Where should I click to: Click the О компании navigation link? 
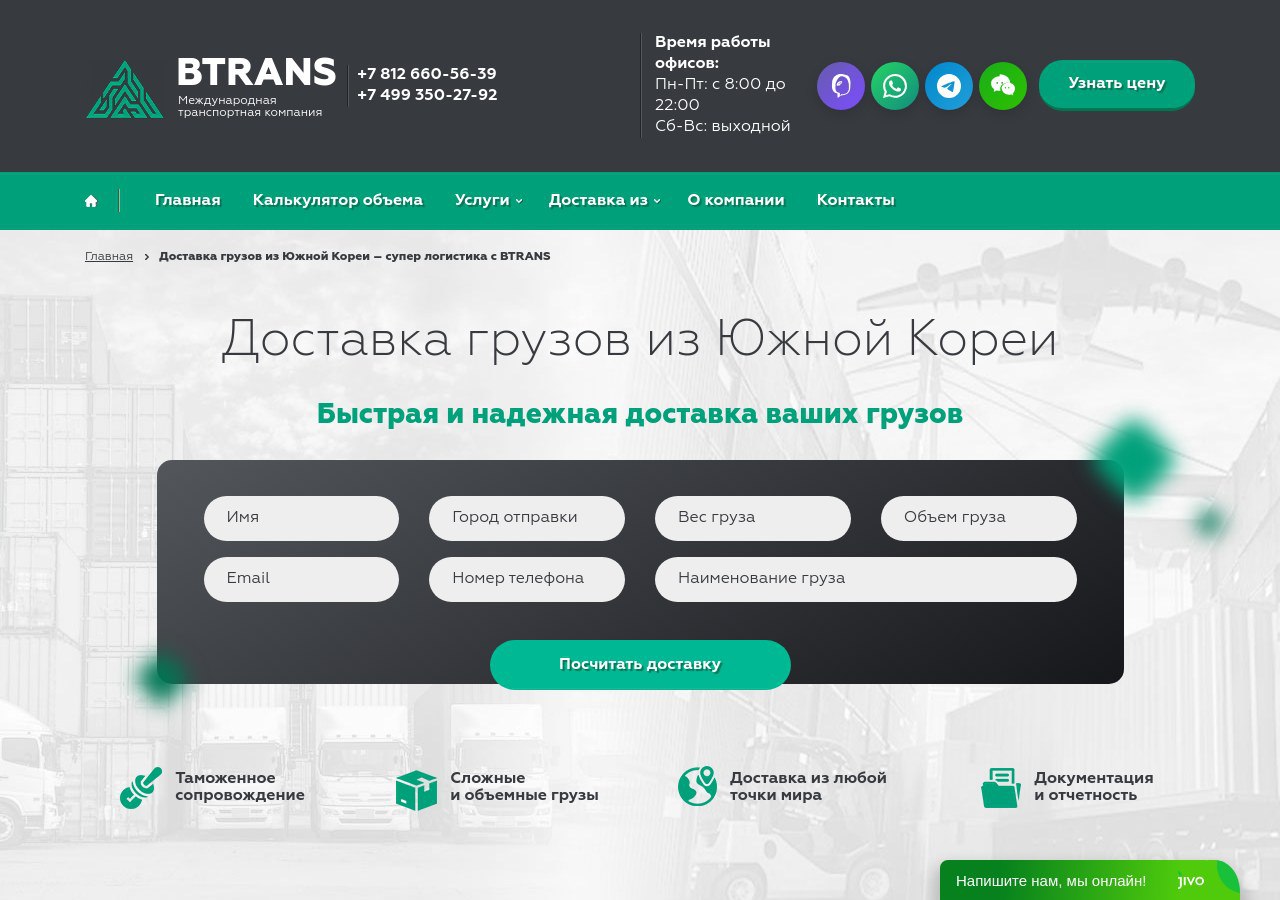click(x=736, y=200)
